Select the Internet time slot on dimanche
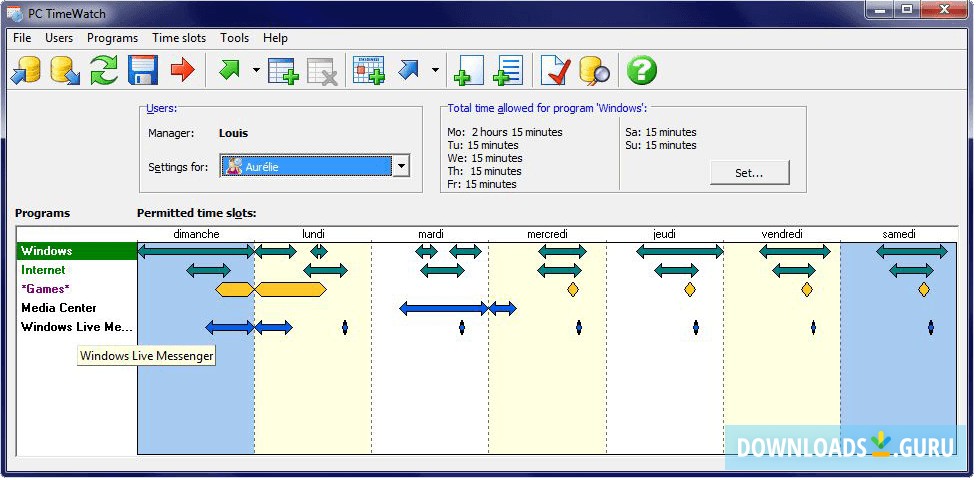The height and width of the screenshot is (480, 976). coord(209,270)
